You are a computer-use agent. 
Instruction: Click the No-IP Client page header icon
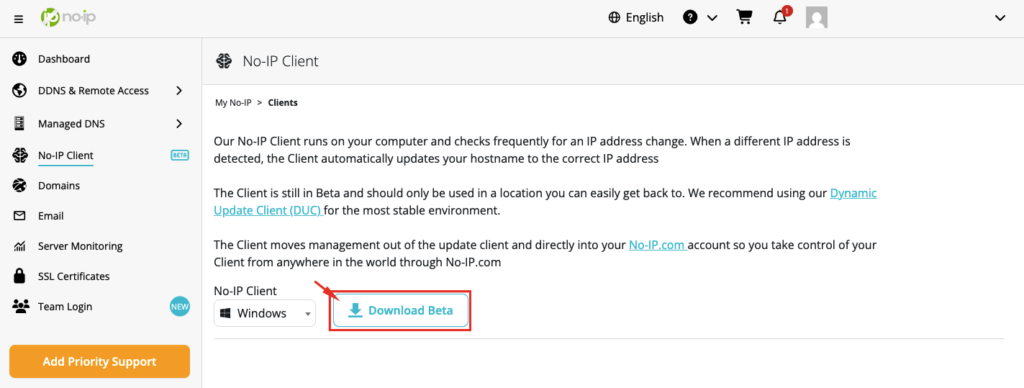click(x=224, y=61)
